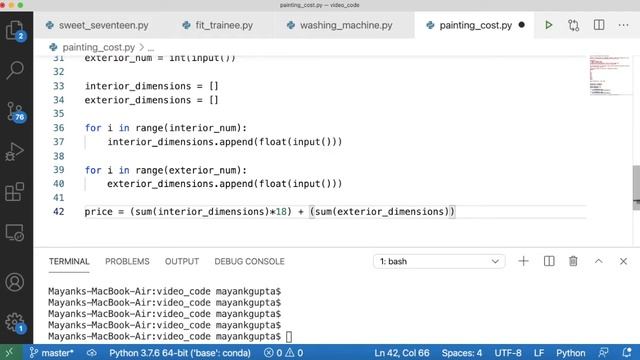Open the '1: bash' terminal dropdown

(439, 261)
